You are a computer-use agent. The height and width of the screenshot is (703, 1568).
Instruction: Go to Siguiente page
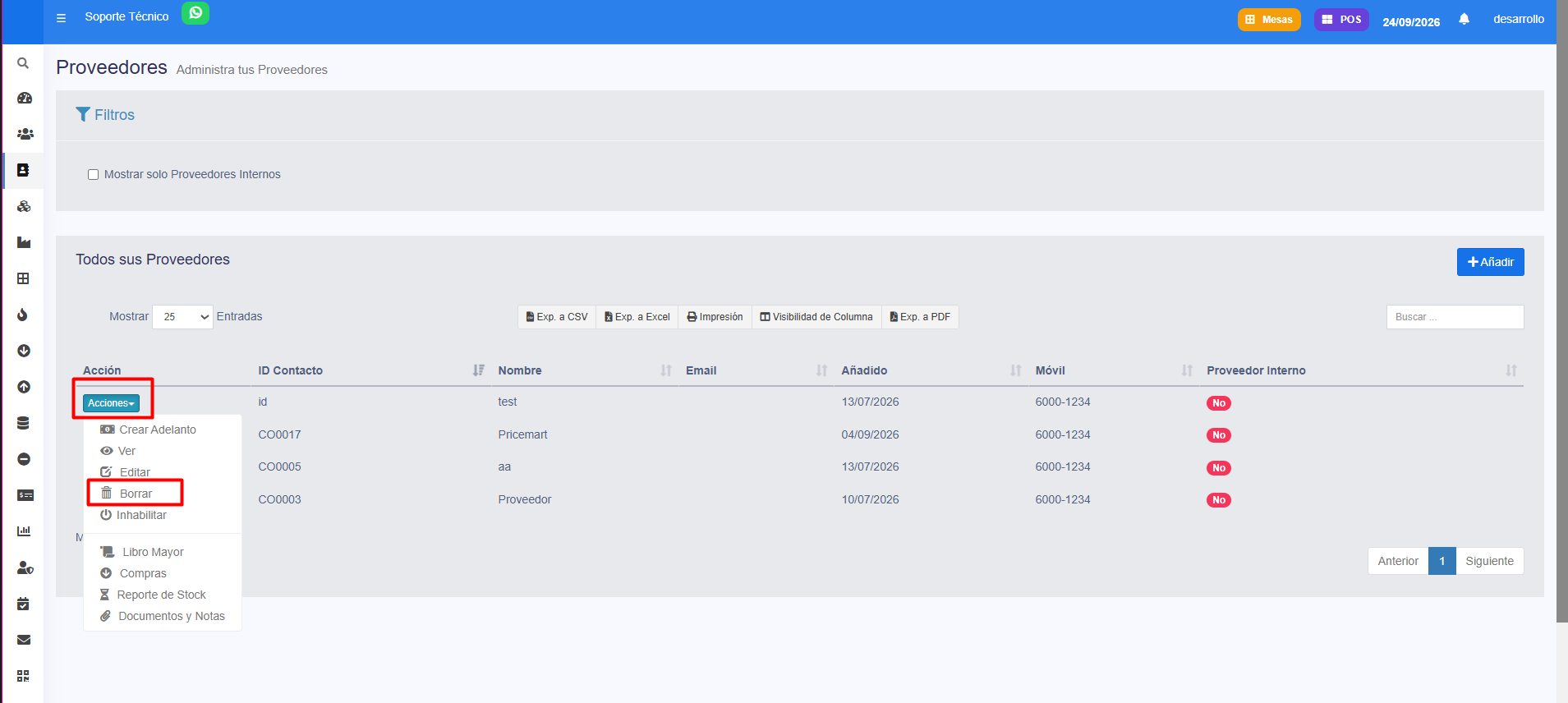coord(1489,561)
